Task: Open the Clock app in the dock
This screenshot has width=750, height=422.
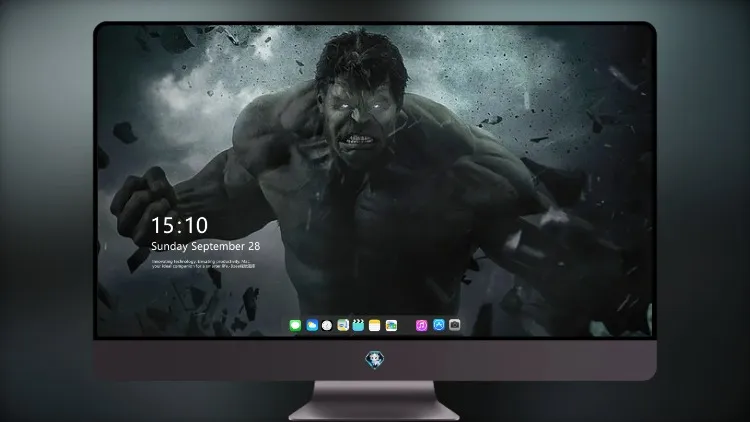Action: tap(327, 325)
